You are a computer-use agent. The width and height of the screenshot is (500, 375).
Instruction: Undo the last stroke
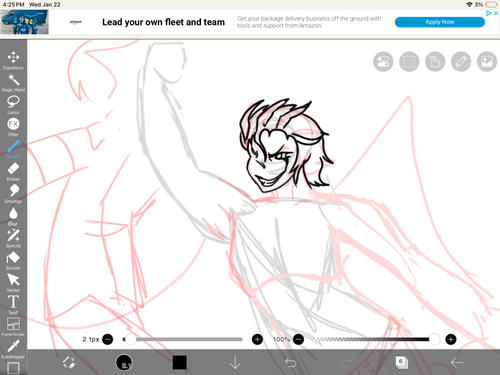coord(291,362)
